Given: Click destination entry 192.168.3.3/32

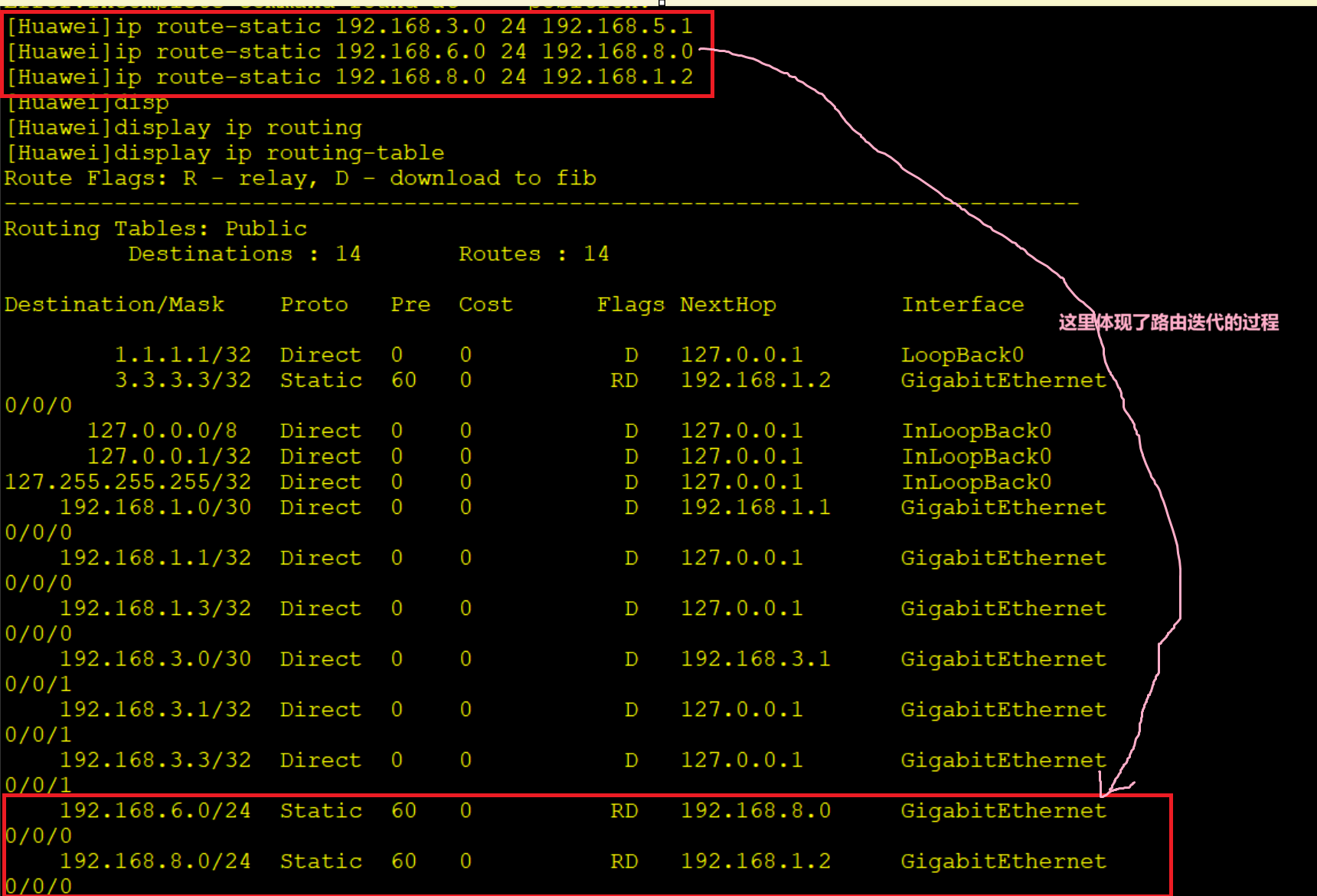Looking at the screenshot, I should [x=155, y=760].
